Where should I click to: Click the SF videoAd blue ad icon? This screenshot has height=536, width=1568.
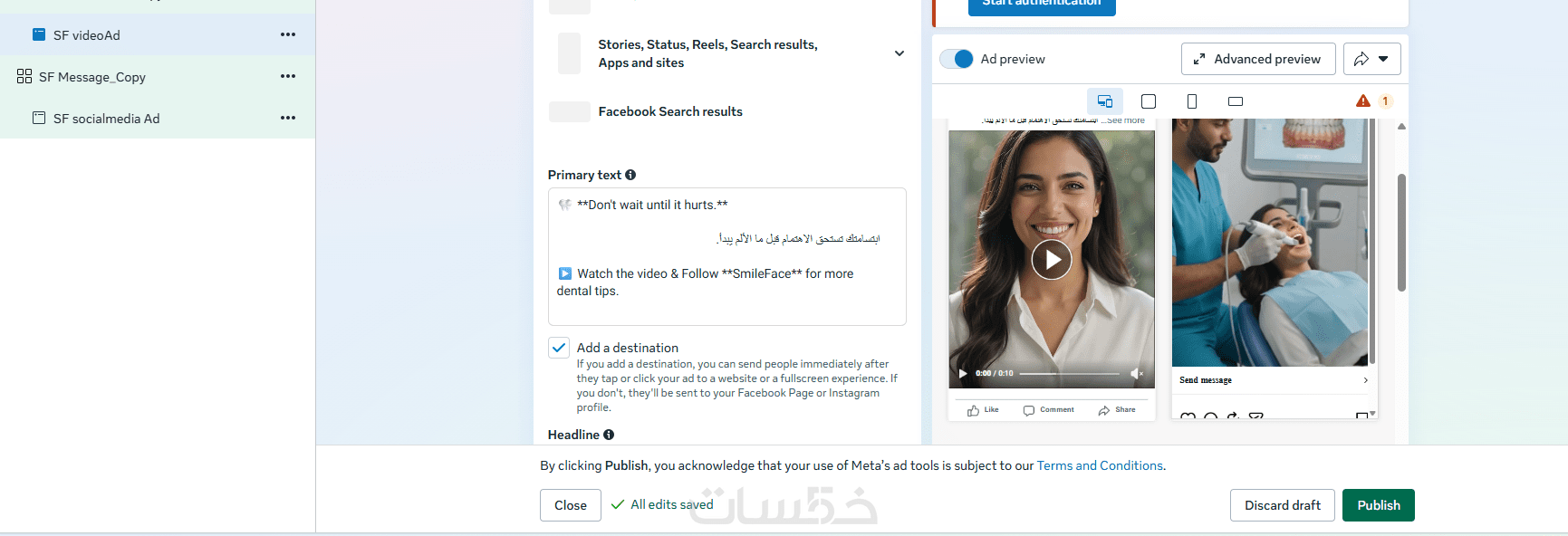(x=39, y=34)
